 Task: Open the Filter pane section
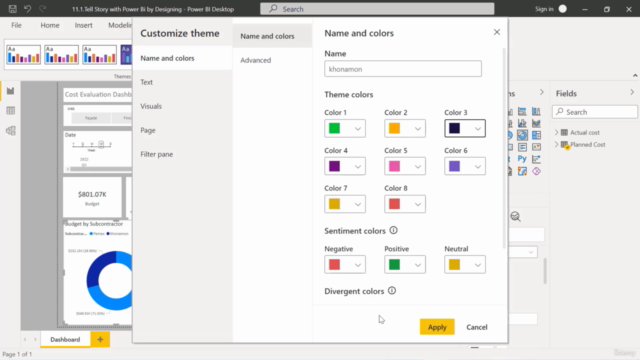click(157, 154)
